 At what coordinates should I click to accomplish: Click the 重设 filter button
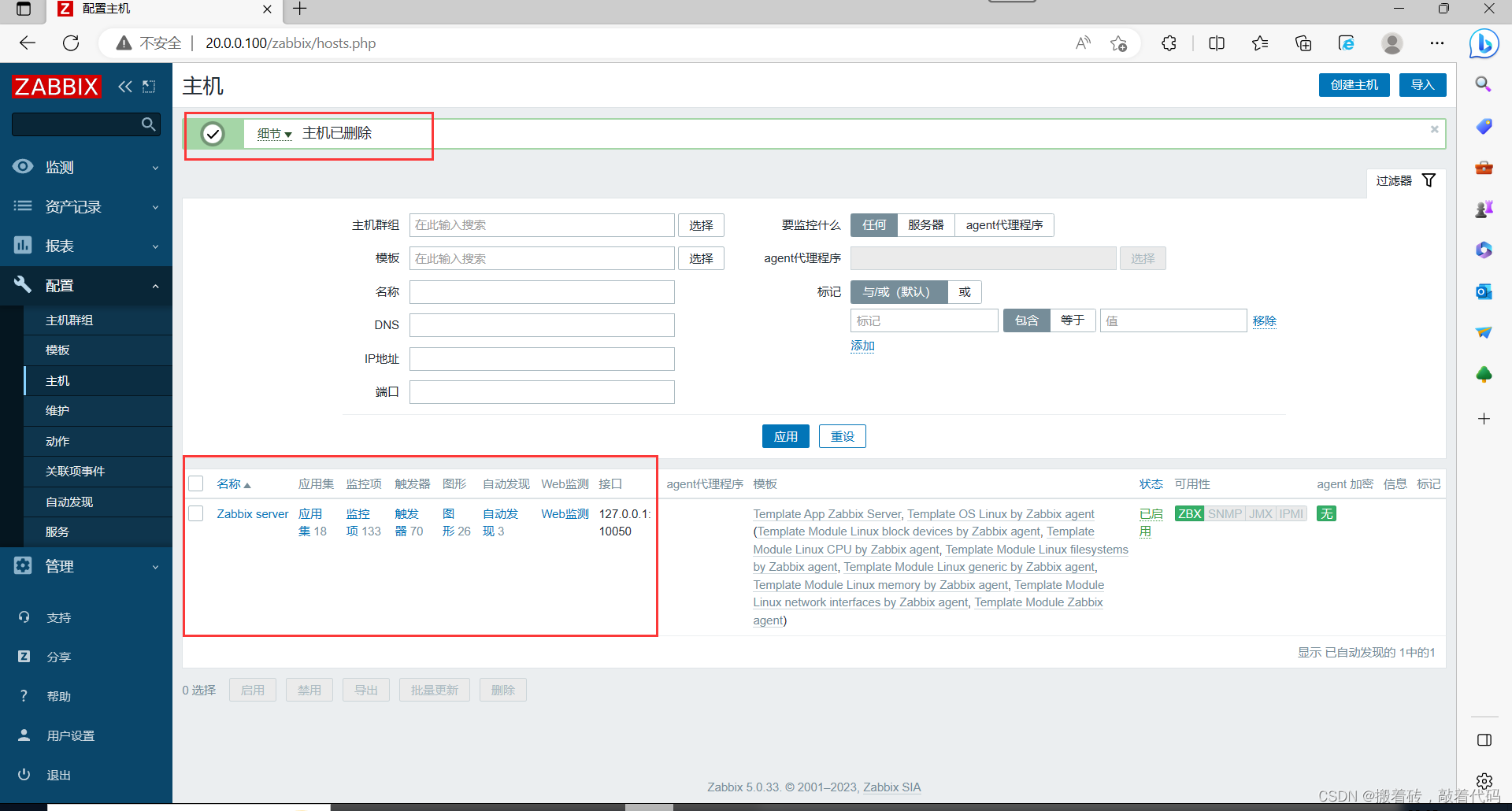pyautogui.click(x=842, y=436)
